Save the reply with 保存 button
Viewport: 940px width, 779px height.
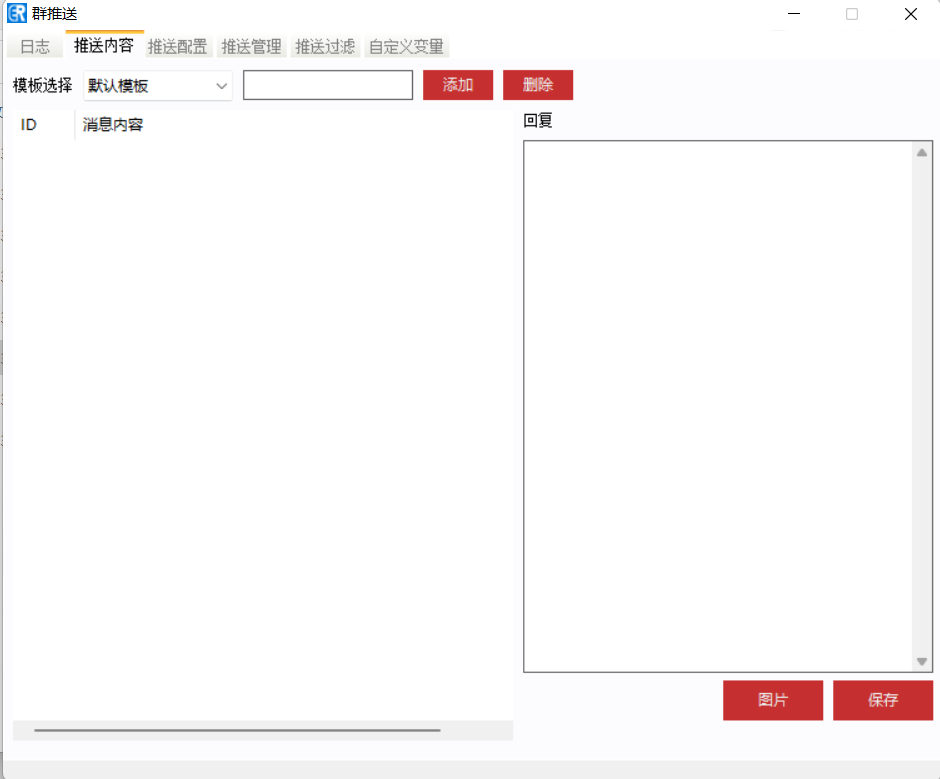tap(882, 700)
